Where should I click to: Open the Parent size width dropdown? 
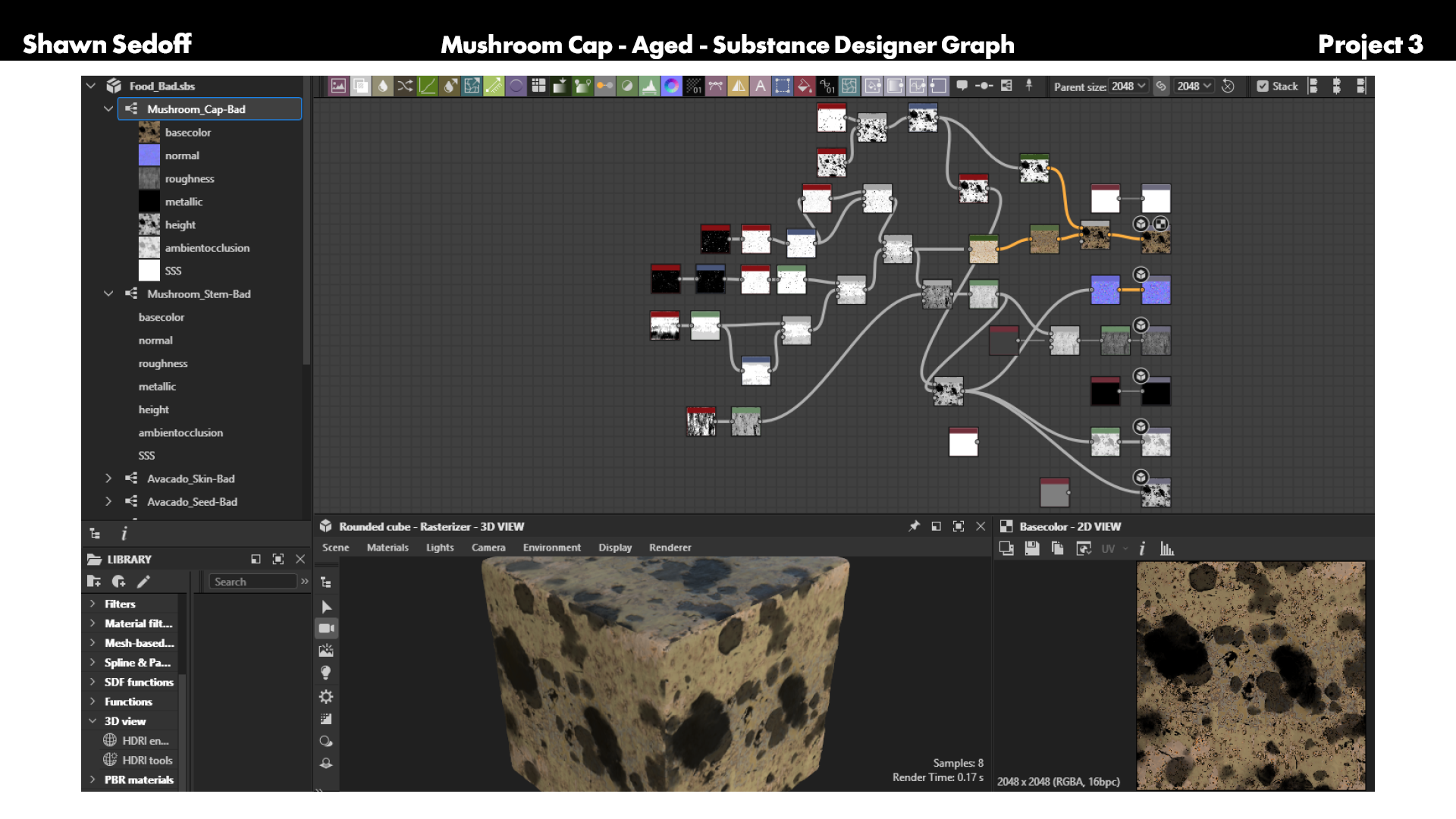(1128, 86)
